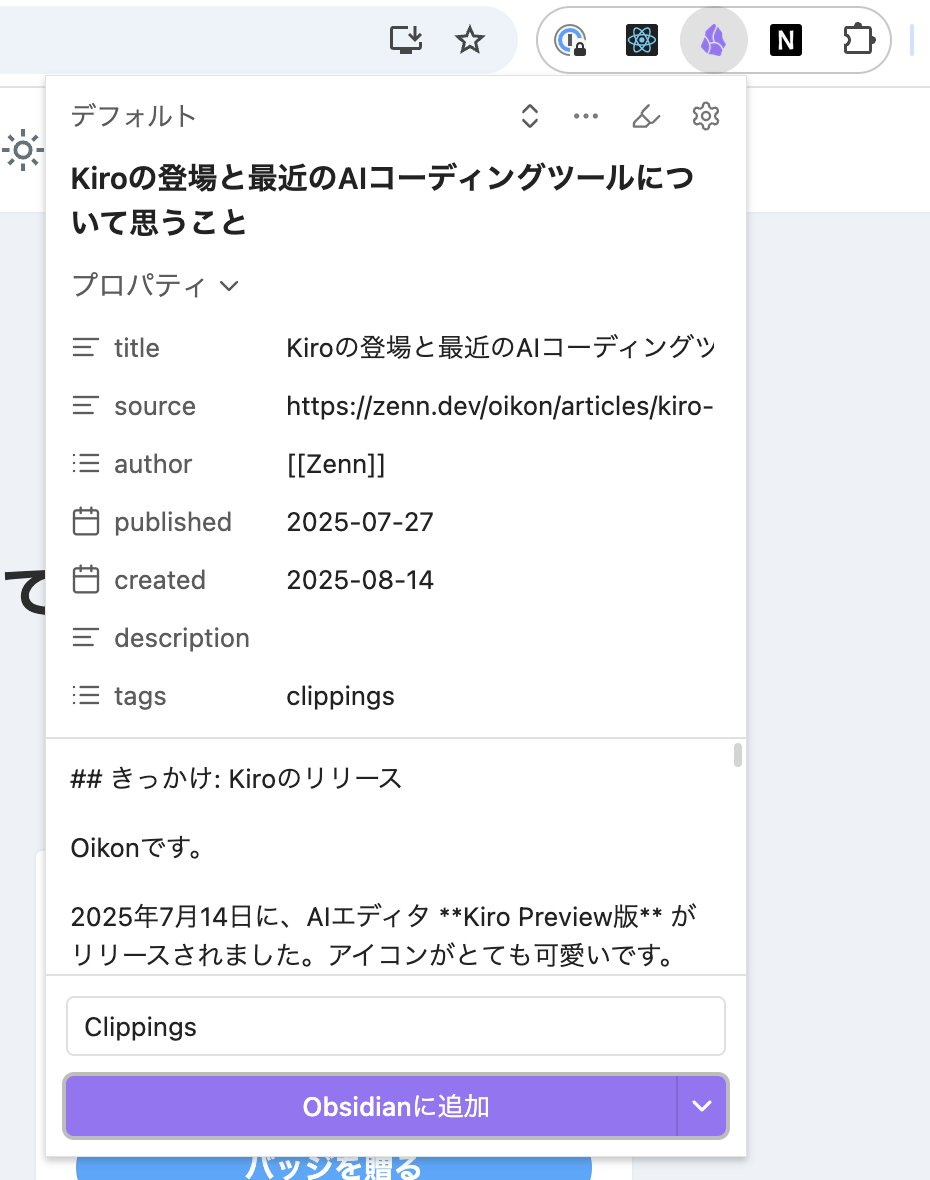Open the browser Extensions puzzle icon
Screen dimensions: 930x1180
coord(858,40)
